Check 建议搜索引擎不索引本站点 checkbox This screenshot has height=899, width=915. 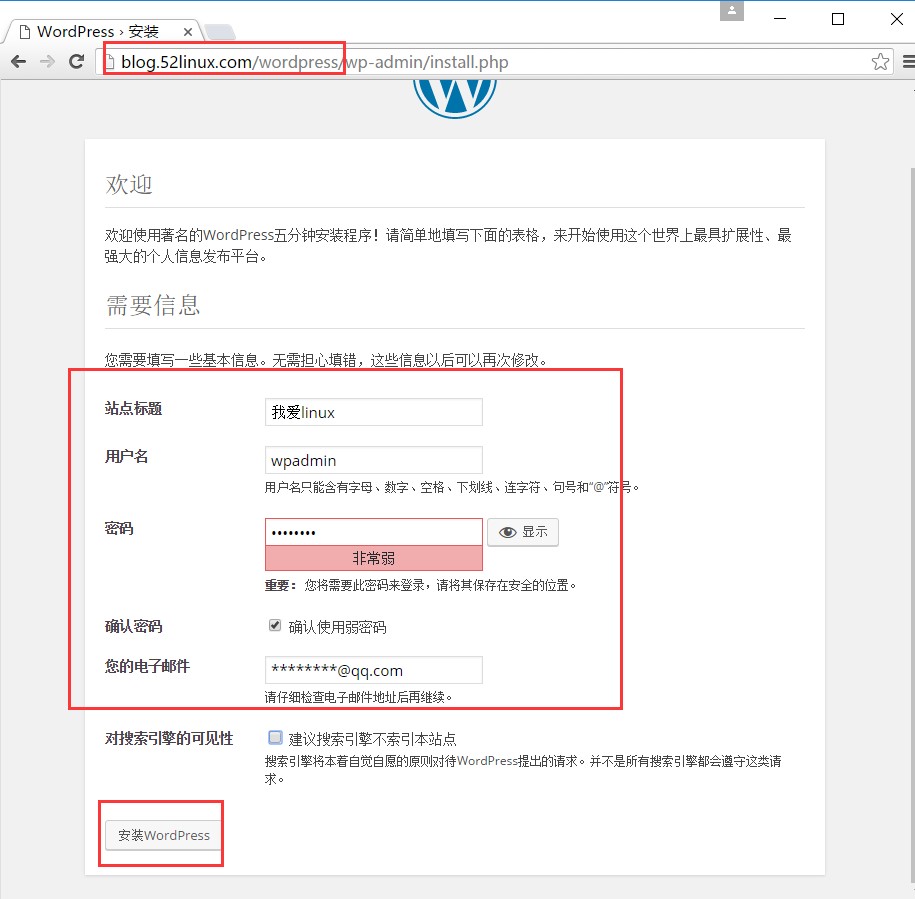275,737
